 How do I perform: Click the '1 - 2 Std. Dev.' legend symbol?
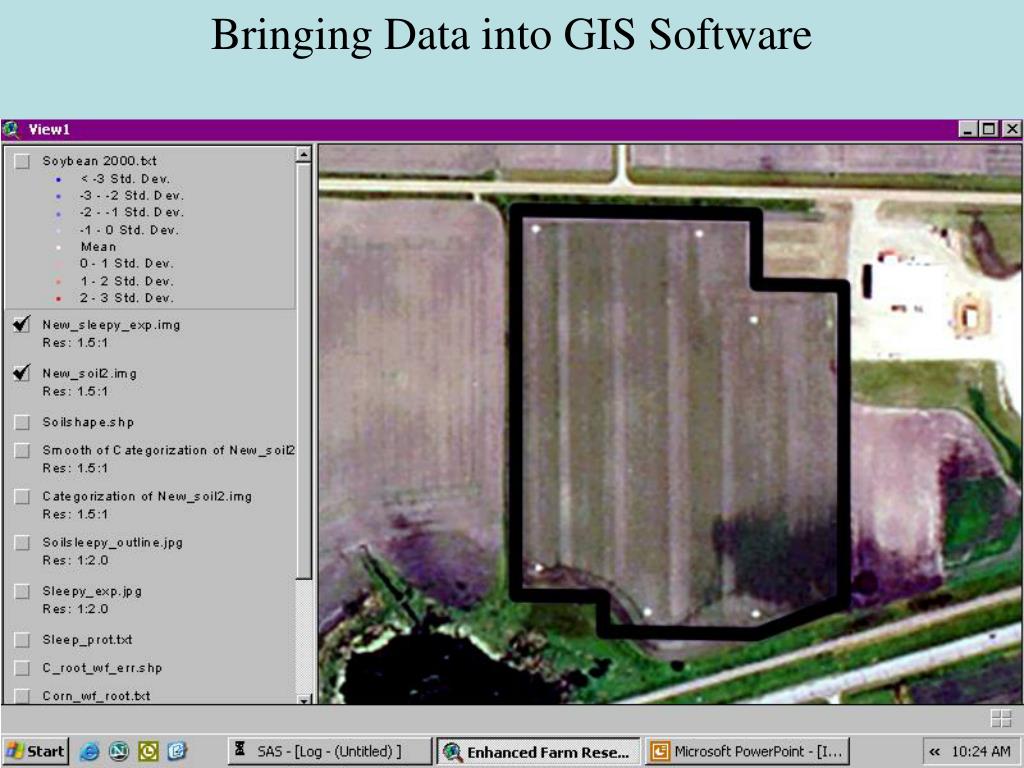click(59, 281)
